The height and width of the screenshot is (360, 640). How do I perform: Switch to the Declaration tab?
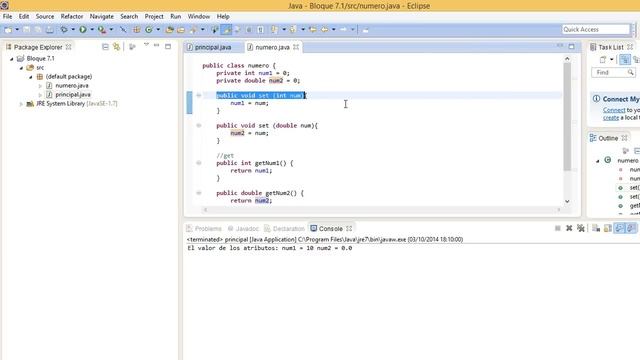coord(284,229)
